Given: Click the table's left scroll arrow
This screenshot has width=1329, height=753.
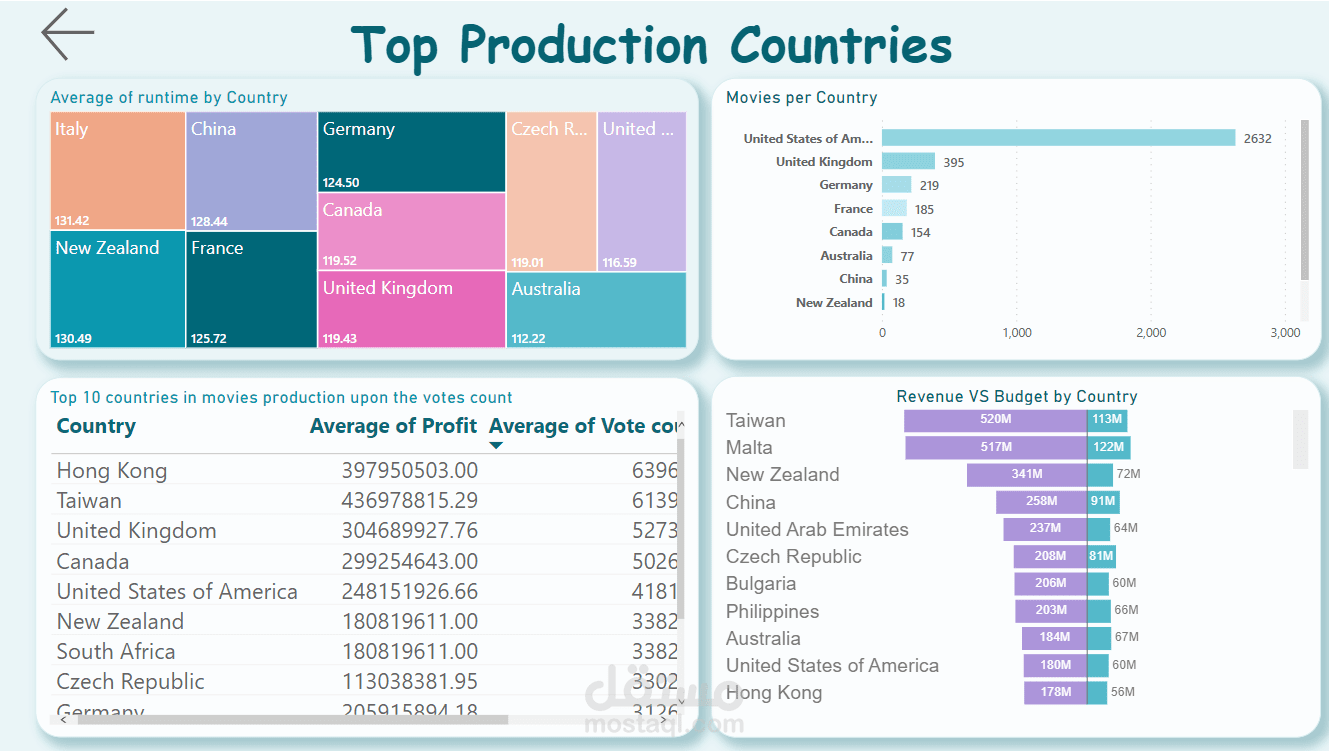Looking at the screenshot, I should 63,719.
